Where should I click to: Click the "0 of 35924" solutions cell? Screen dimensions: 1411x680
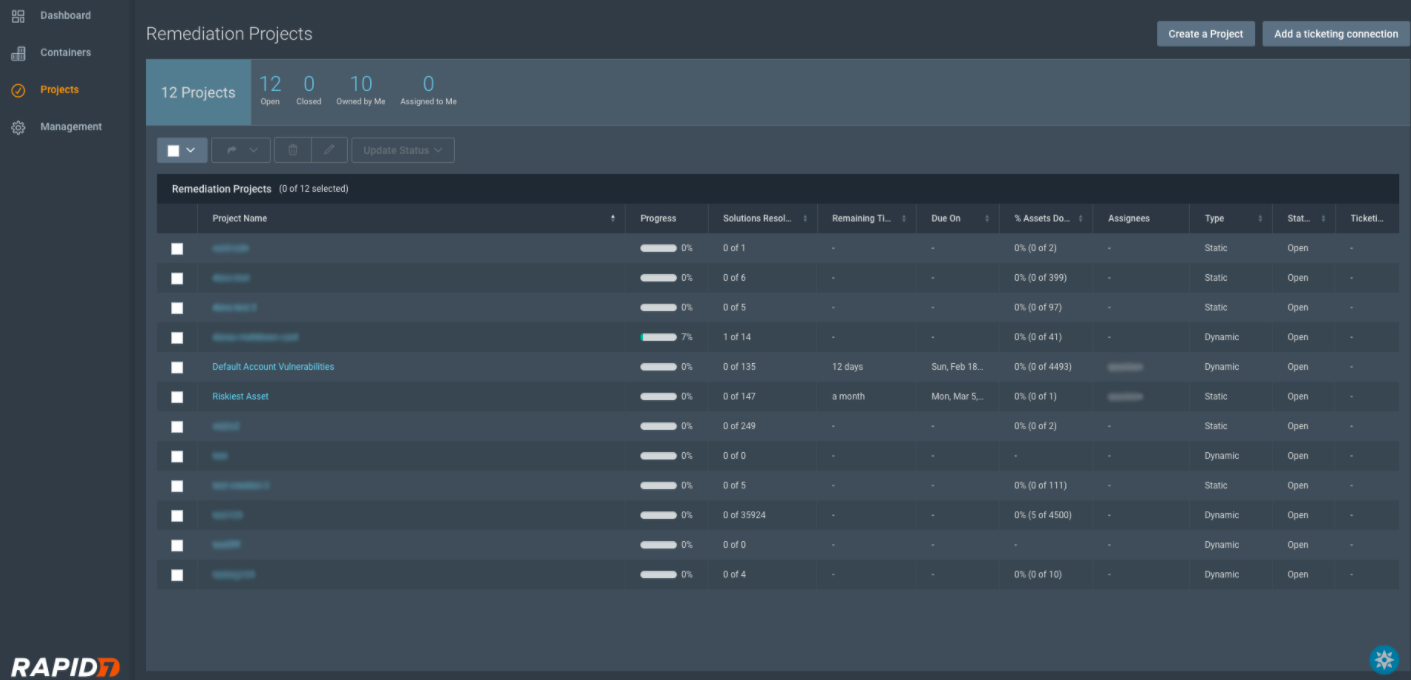point(745,515)
